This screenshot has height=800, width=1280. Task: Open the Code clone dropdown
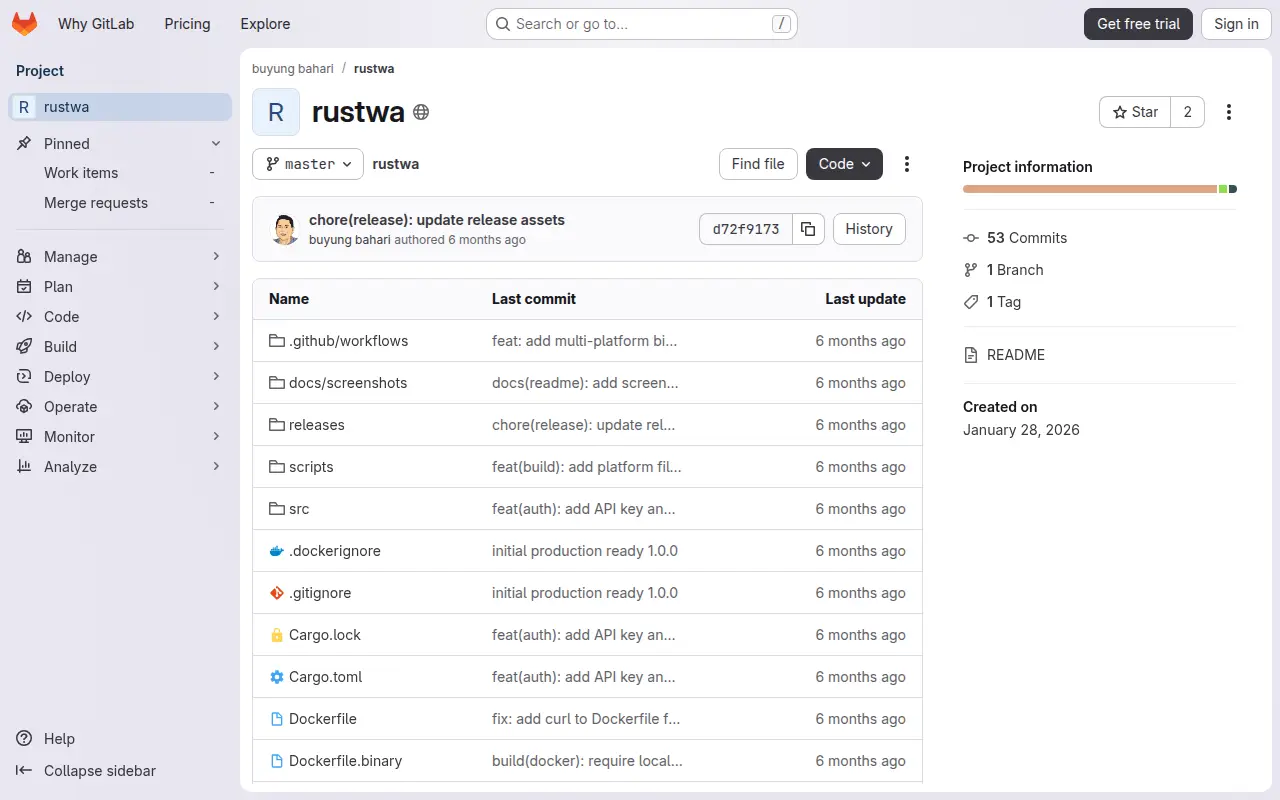point(844,164)
